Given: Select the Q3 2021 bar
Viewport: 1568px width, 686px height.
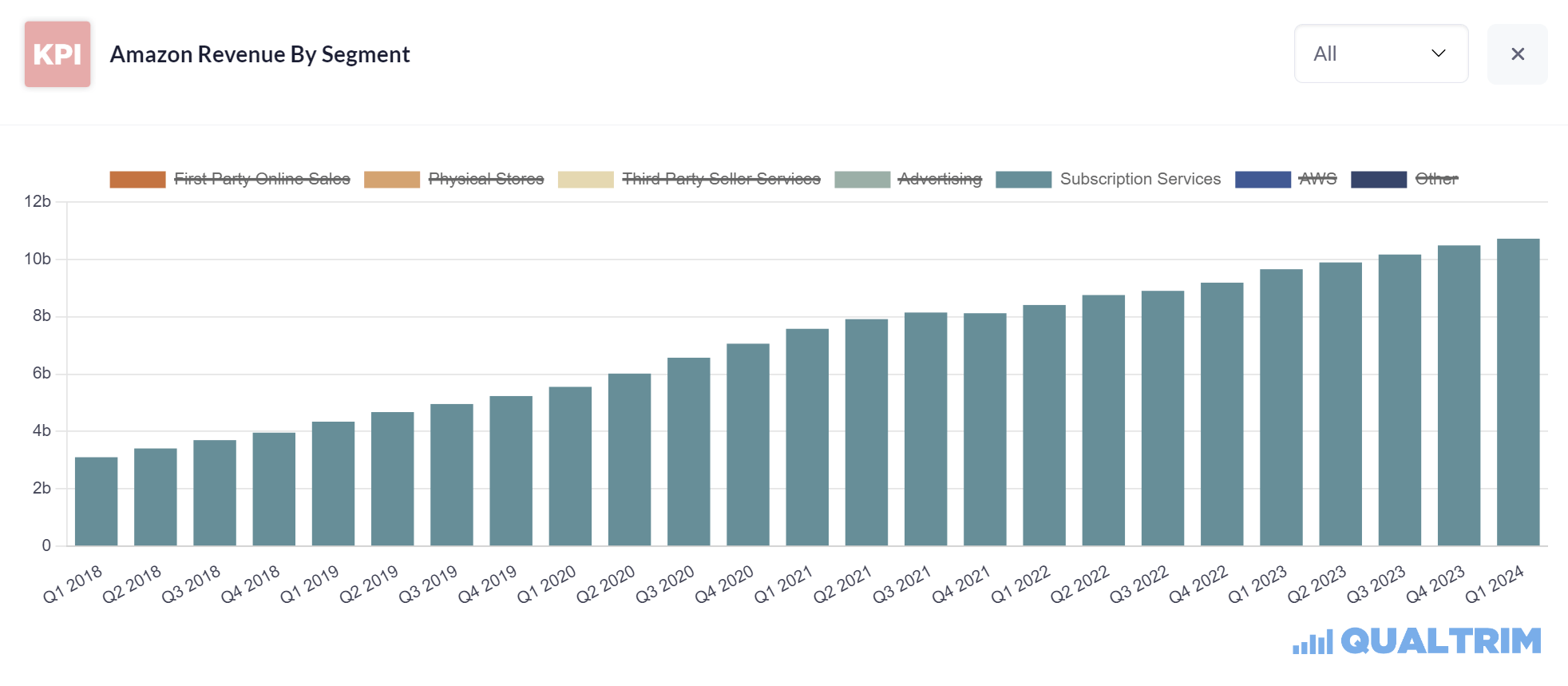Looking at the screenshot, I should [x=926, y=430].
